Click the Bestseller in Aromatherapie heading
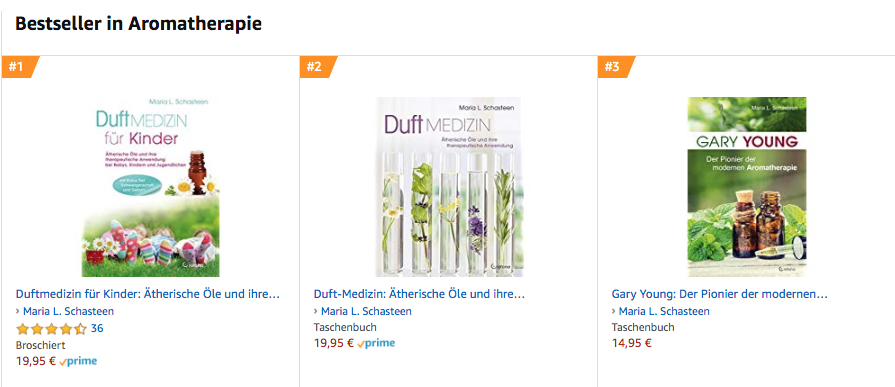 tap(138, 24)
